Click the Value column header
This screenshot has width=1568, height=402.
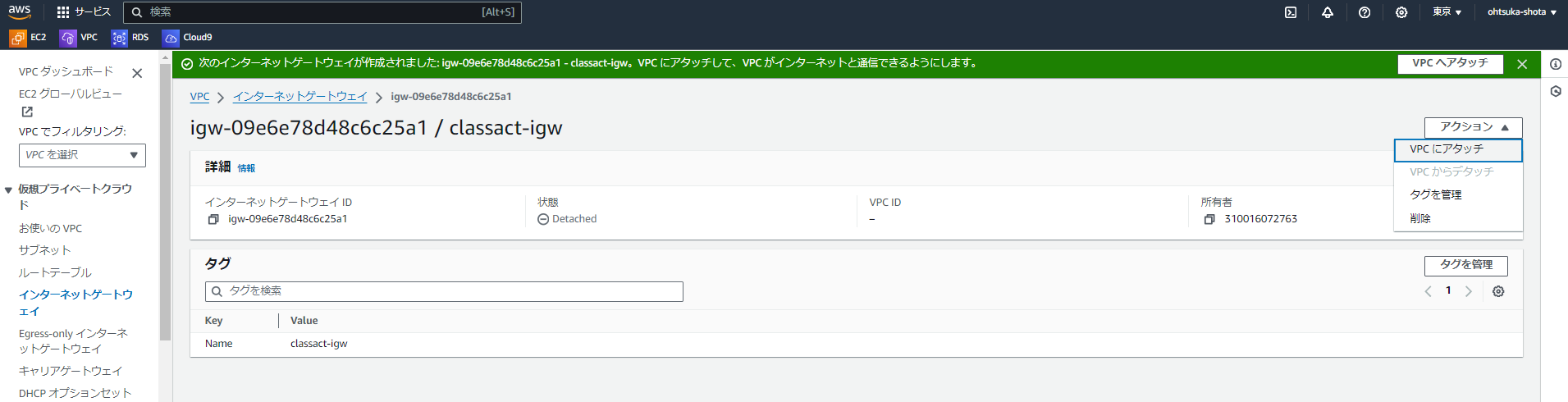[304, 321]
